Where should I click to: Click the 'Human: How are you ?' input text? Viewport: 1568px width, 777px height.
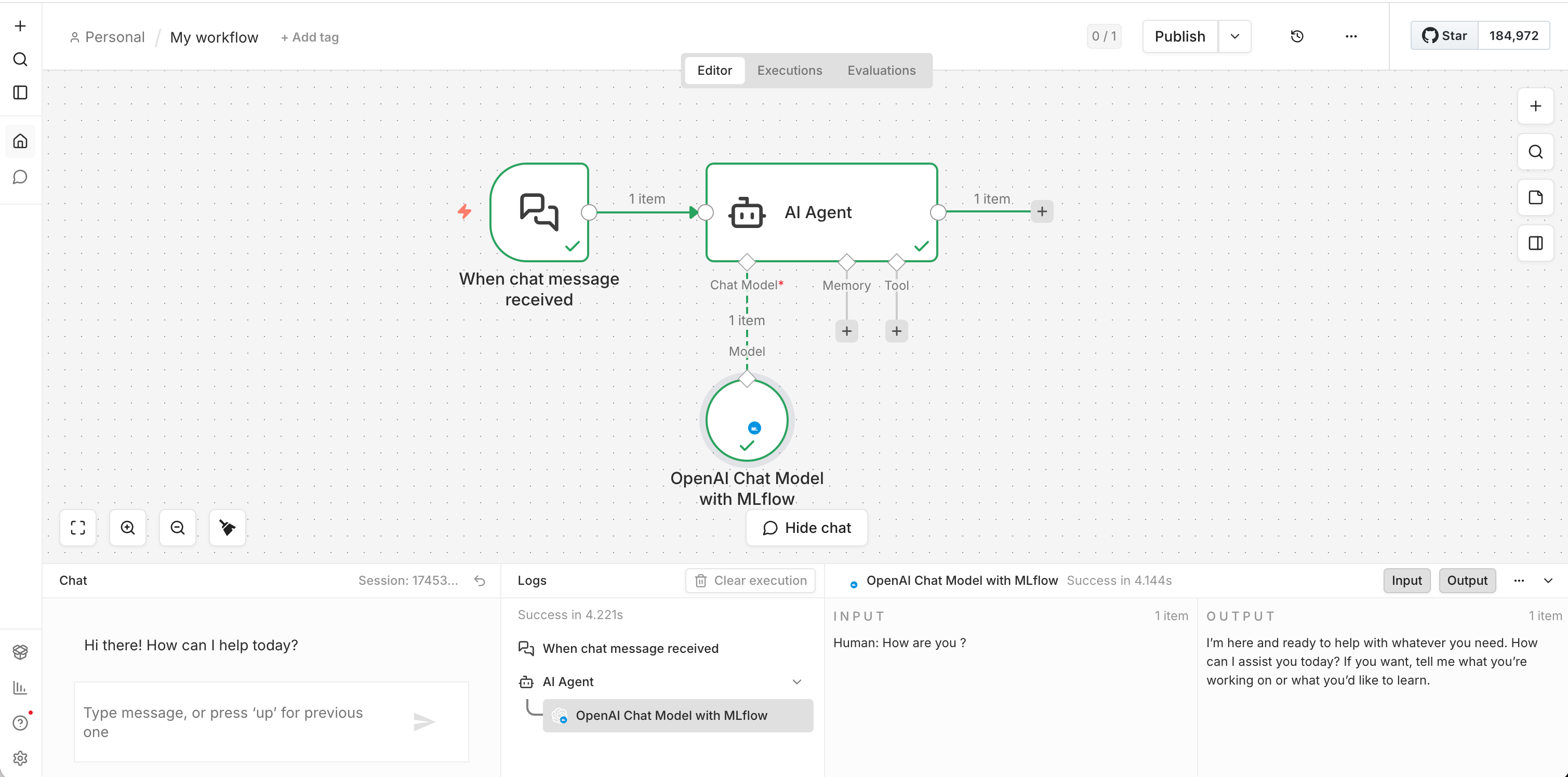(899, 643)
